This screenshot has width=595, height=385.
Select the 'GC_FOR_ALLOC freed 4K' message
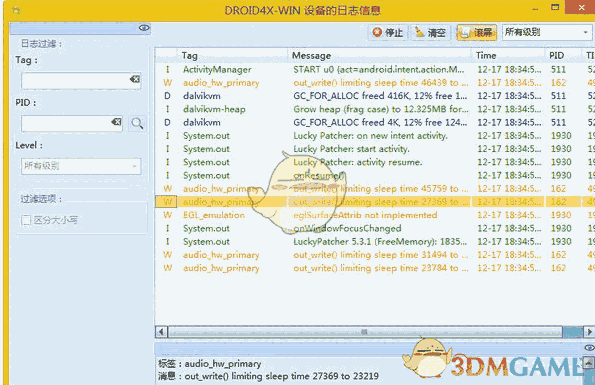pyautogui.click(x=380, y=123)
